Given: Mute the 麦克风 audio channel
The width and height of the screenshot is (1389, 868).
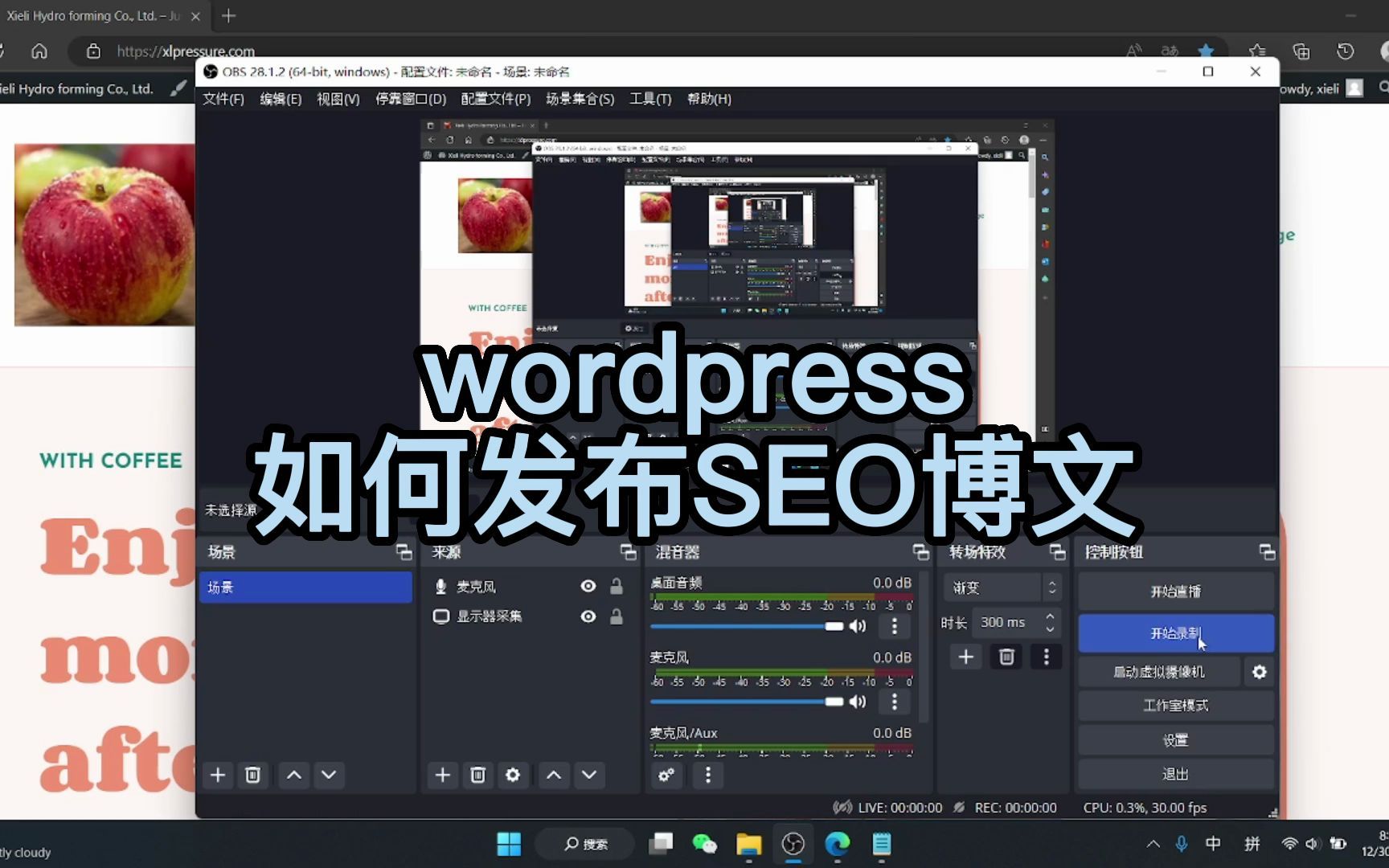Looking at the screenshot, I should (x=858, y=702).
